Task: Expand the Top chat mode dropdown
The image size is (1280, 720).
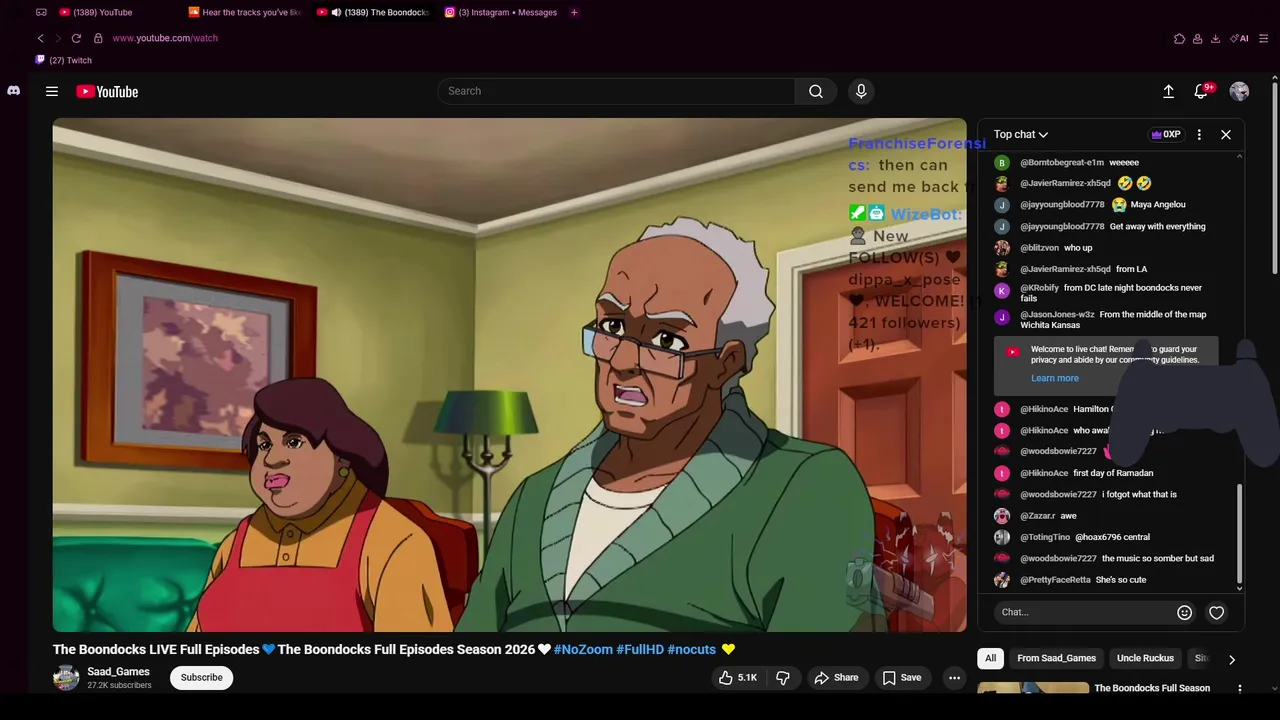Action: pyautogui.click(x=1021, y=134)
